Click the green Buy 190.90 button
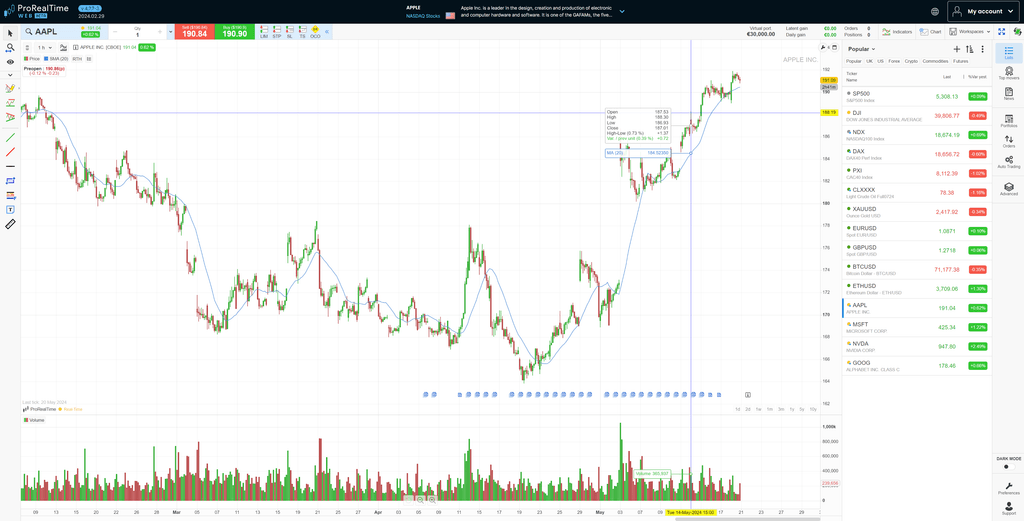 [x=234, y=33]
